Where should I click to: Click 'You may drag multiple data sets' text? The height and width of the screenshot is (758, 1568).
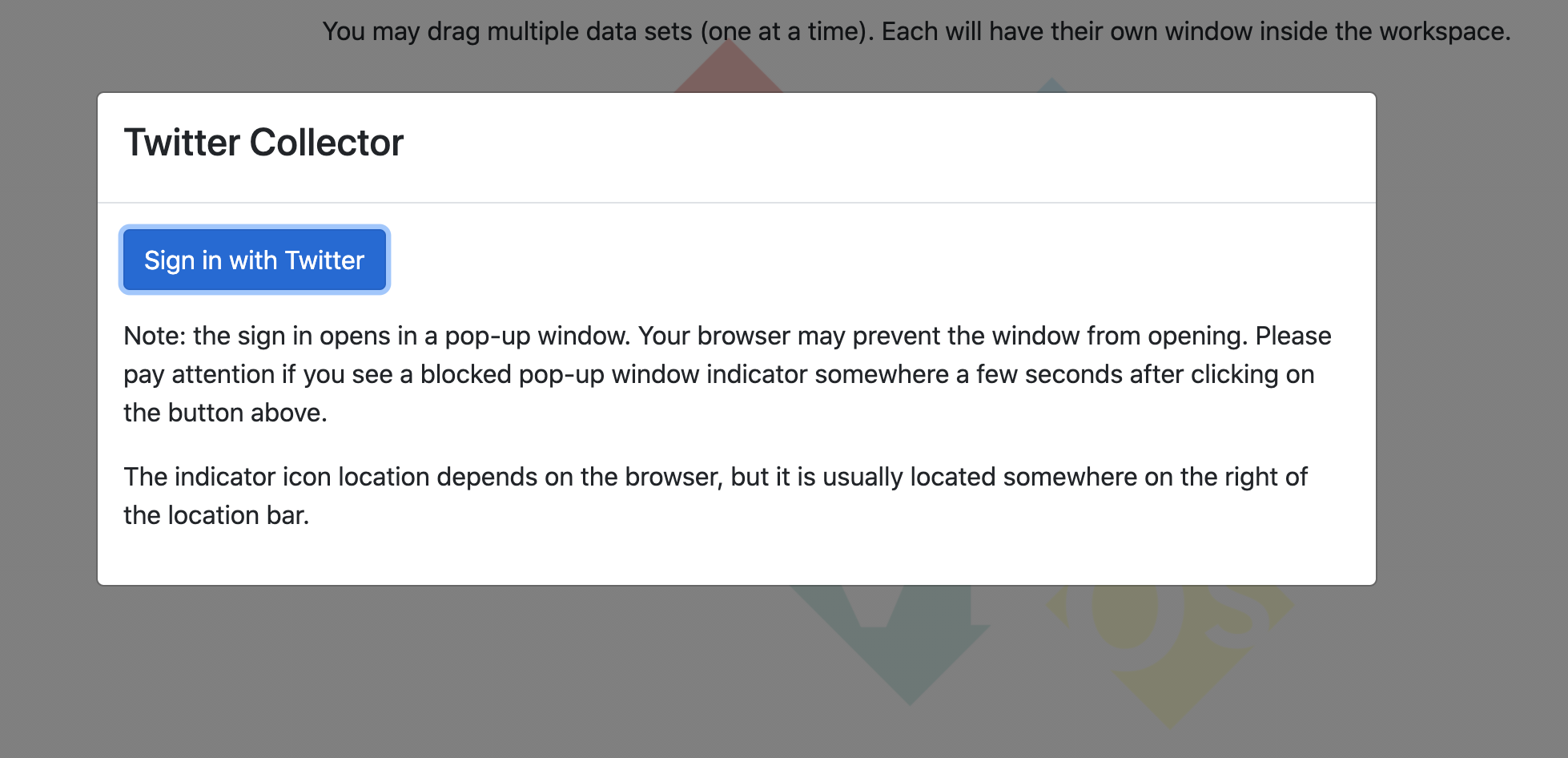point(507,31)
